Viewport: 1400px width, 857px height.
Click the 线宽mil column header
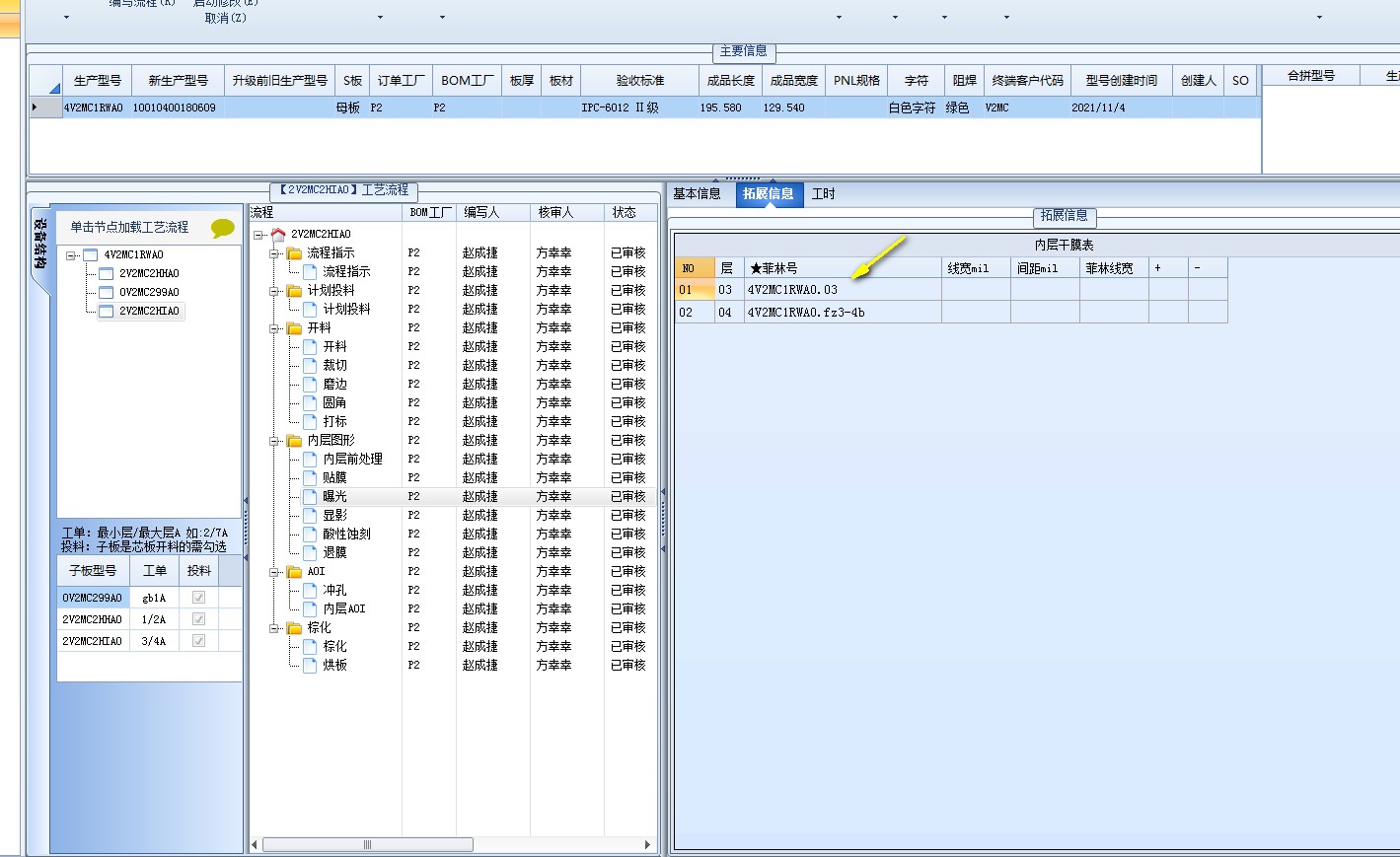(977, 268)
